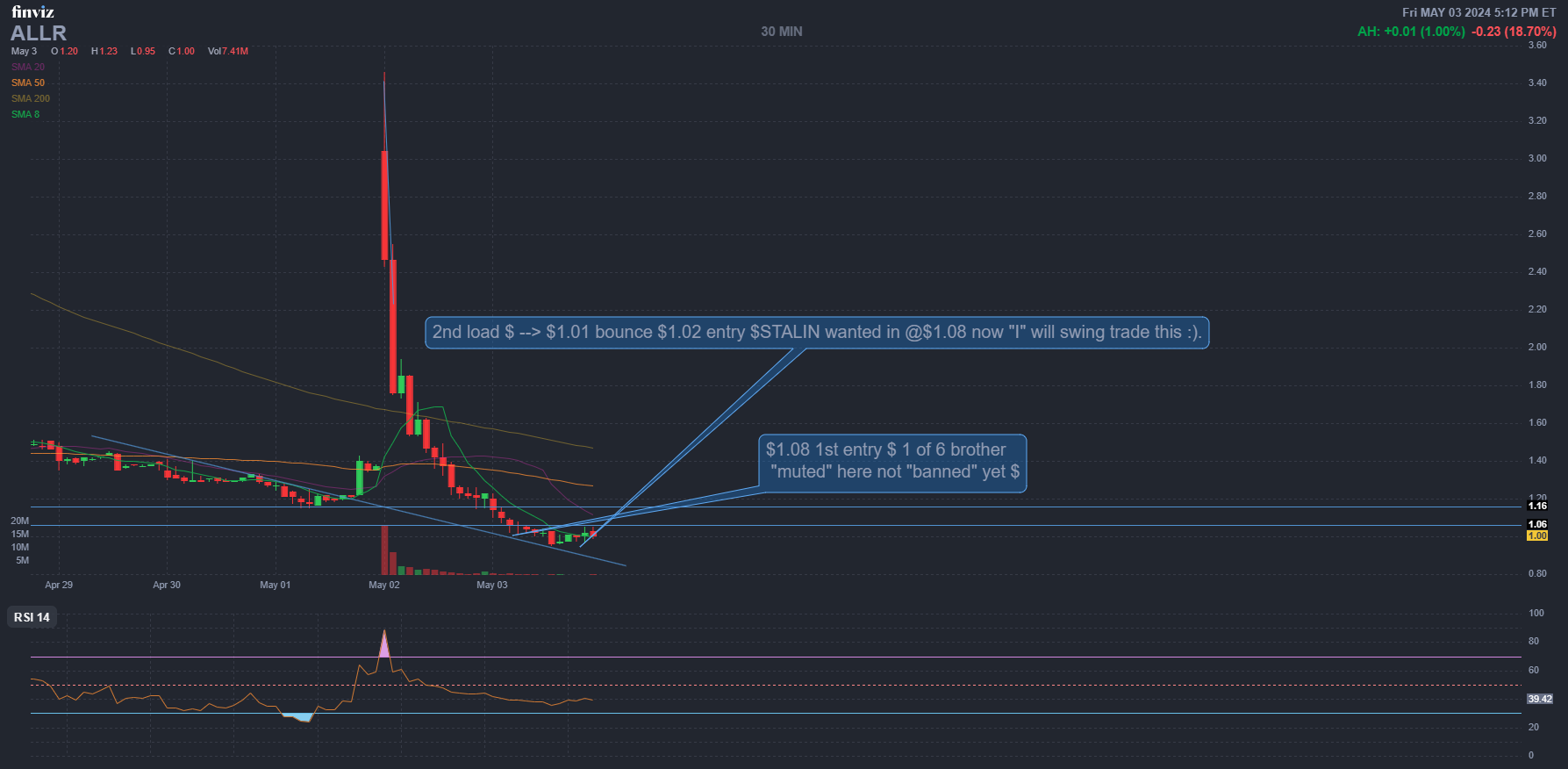Click the 1.16 price level tag
The width and height of the screenshot is (1568, 769).
click(x=1537, y=506)
